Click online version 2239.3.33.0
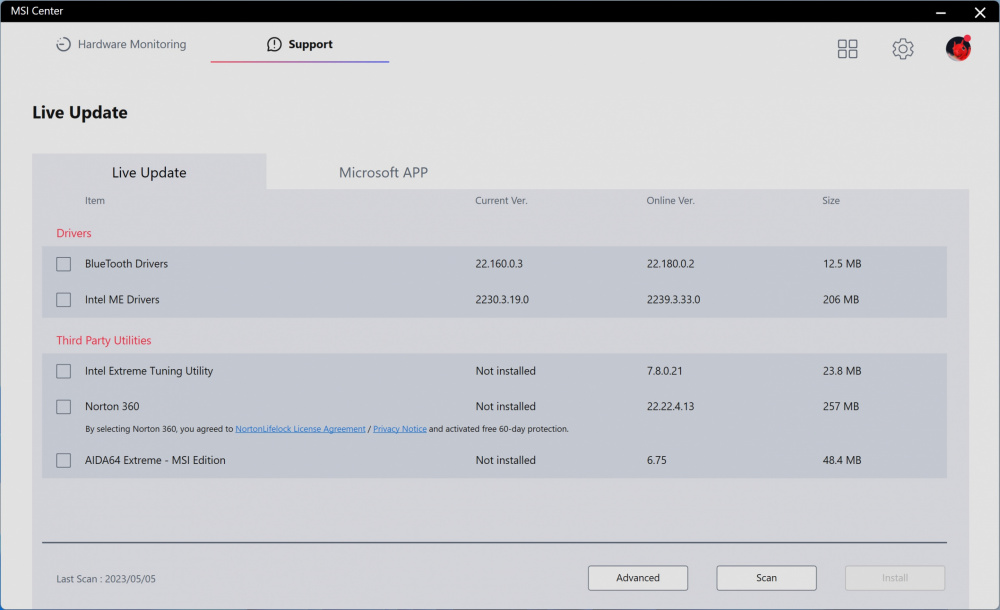The height and width of the screenshot is (610, 1000). [673, 300]
